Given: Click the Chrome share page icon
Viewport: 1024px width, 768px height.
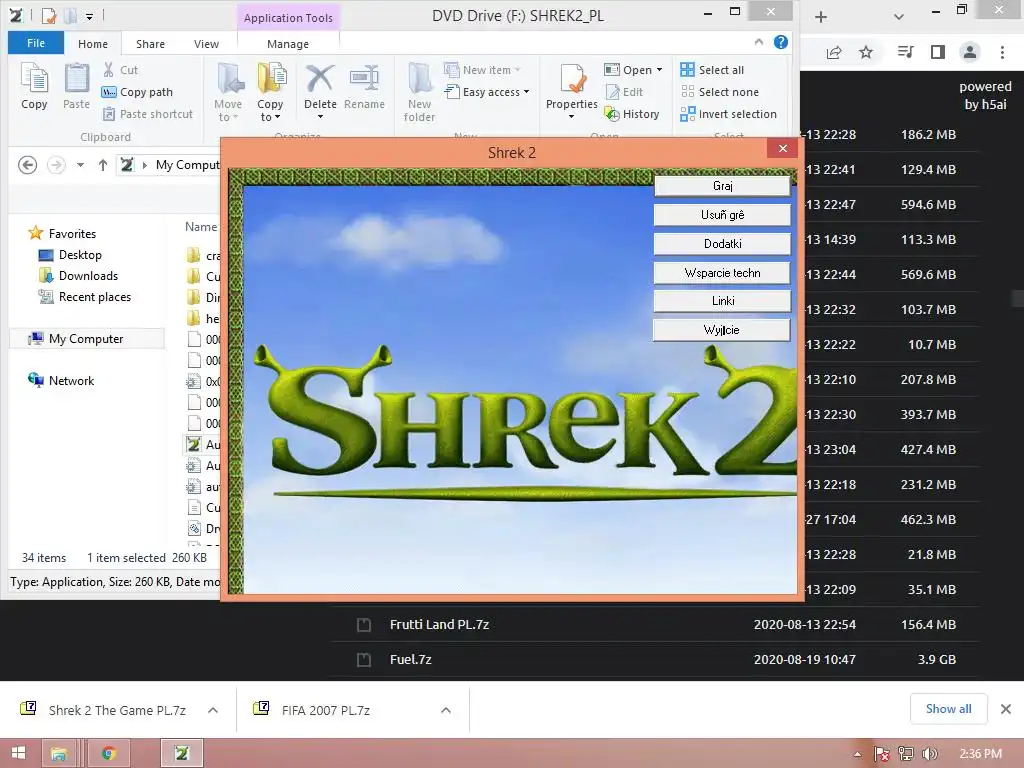Looking at the screenshot, I should (x=834, y=52).
